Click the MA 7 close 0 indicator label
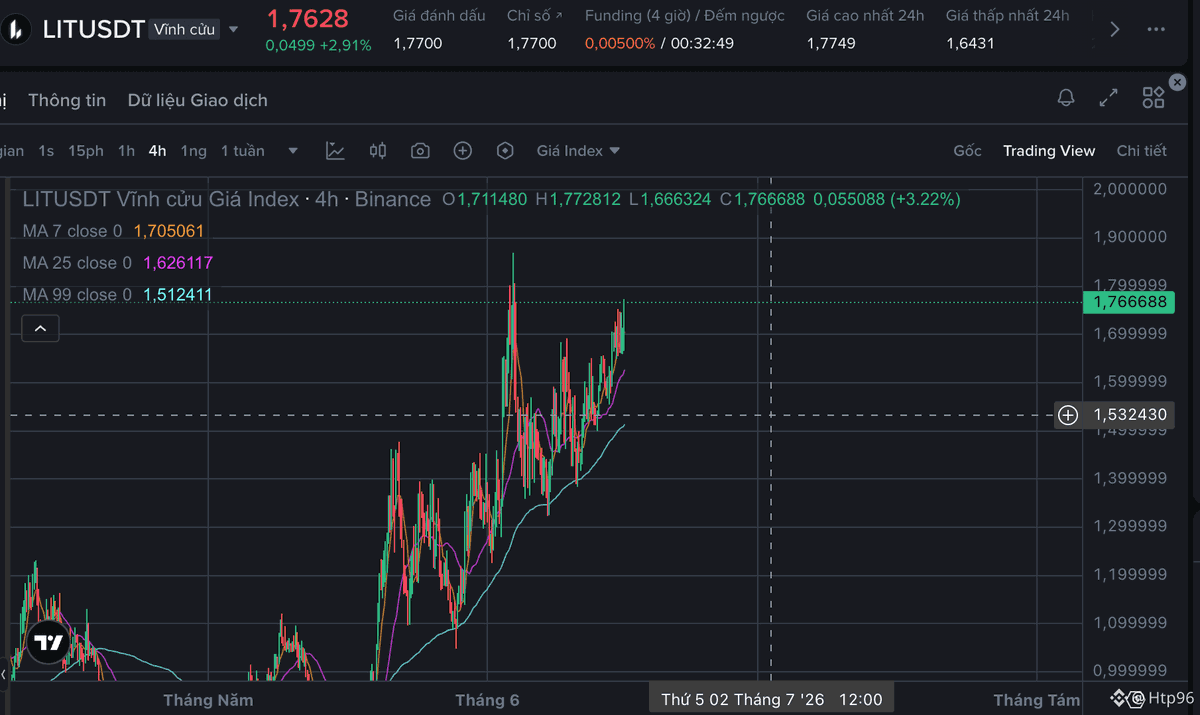Viewport: 1200px width, 715px height. click(x=72, y=231)
